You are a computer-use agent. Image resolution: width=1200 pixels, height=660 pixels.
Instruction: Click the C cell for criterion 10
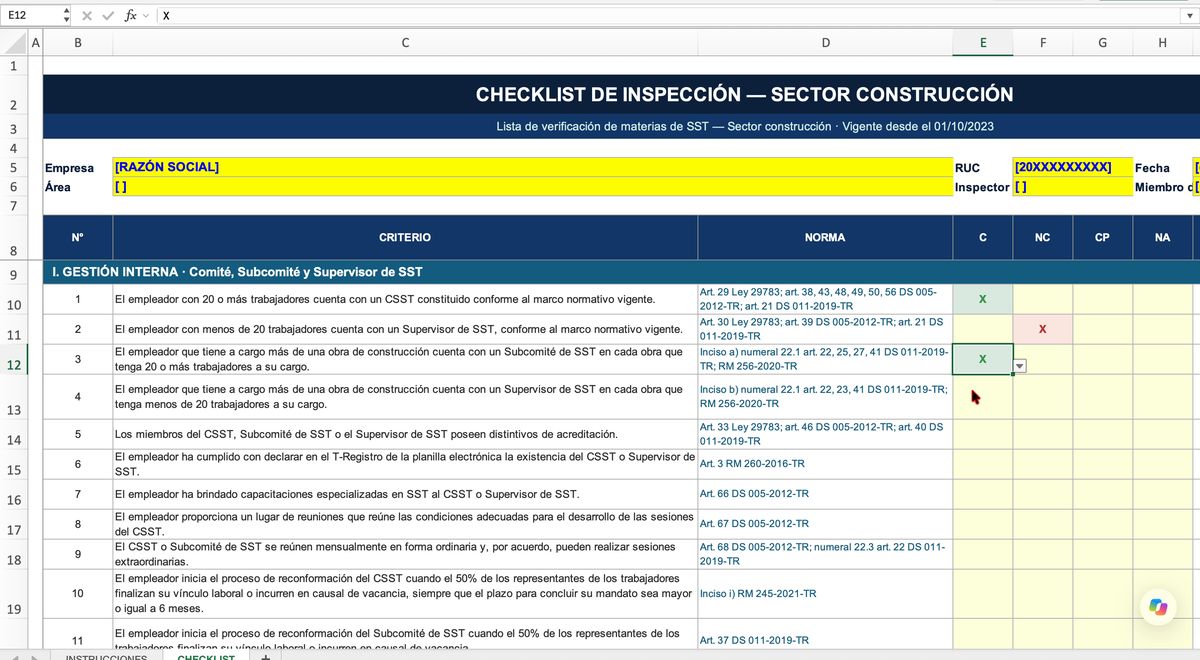pos(983,593)
